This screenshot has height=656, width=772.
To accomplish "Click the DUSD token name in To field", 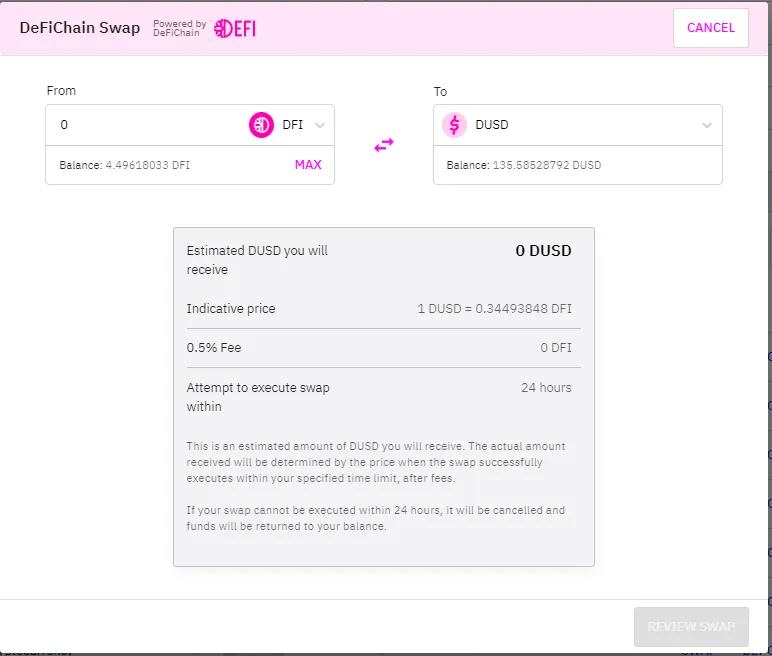I will tap(491, 125).
